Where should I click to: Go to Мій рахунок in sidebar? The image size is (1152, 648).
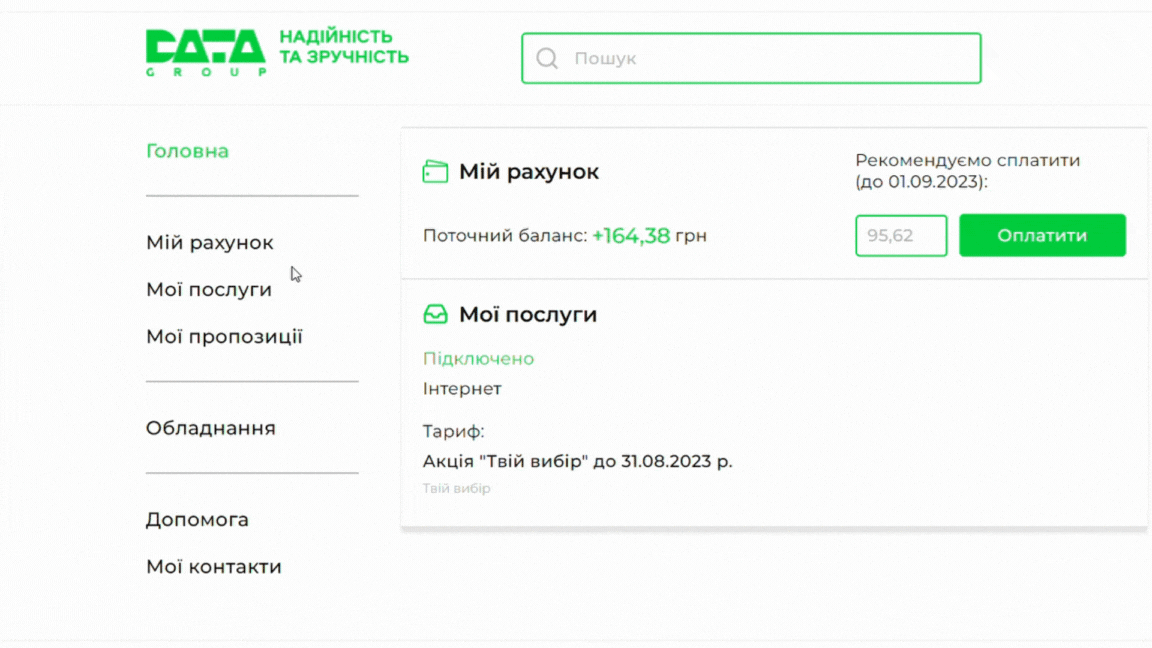coord(210,243)
